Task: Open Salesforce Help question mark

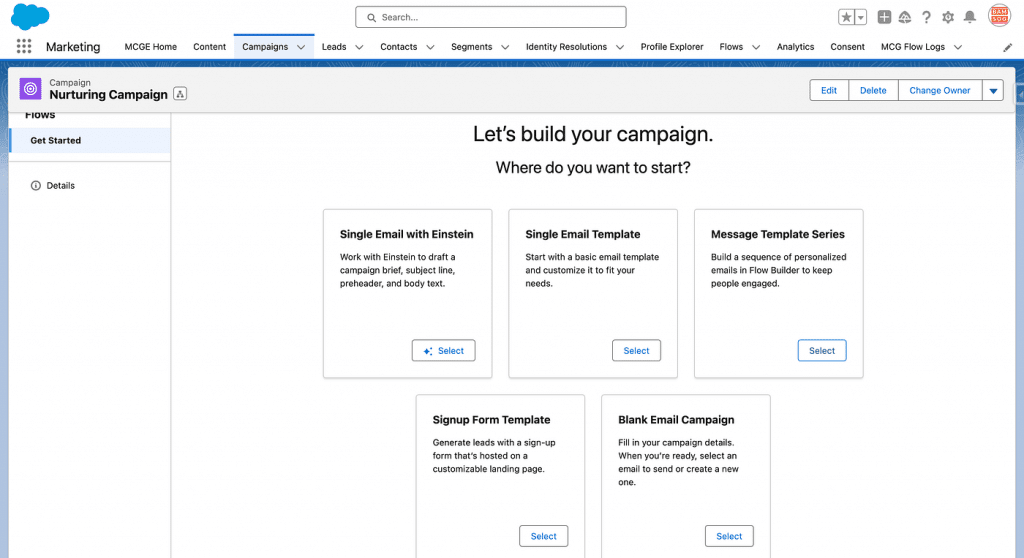Action: click(926, 17)
